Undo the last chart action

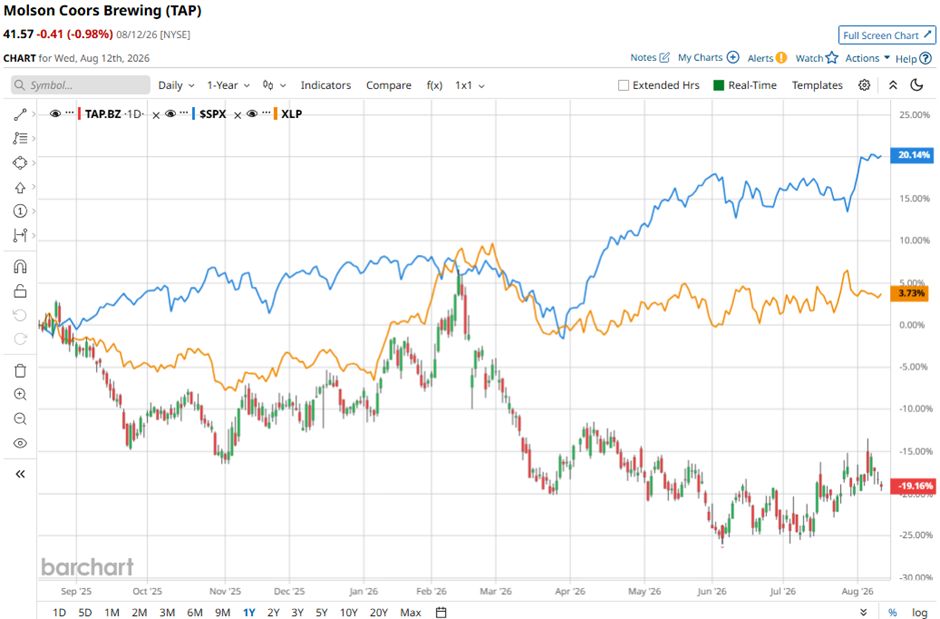click(x=20, y=315)
